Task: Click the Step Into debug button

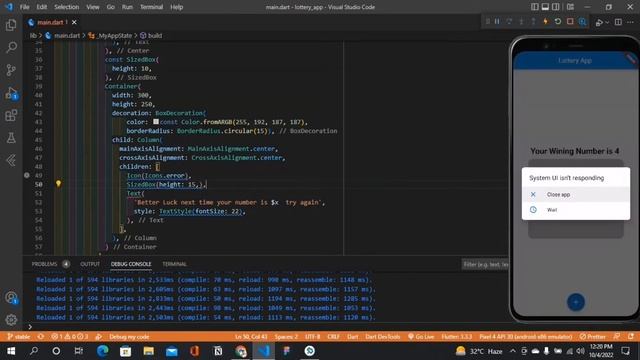Action: (521, 22)
